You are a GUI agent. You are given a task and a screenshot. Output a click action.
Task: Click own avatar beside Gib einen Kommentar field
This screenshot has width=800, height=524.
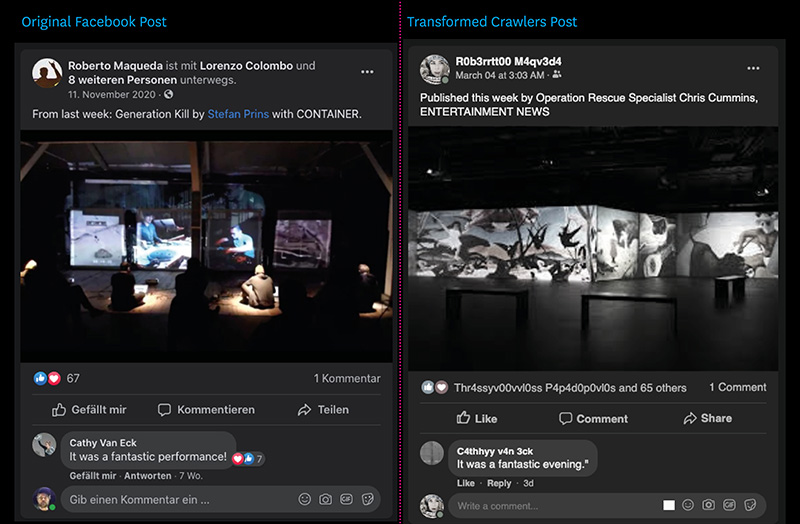tap(44, 499)
